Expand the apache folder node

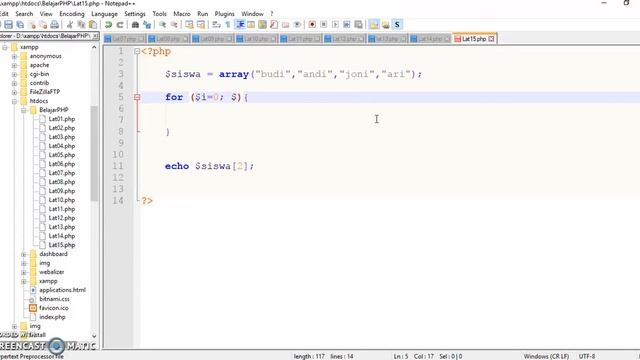14,65
